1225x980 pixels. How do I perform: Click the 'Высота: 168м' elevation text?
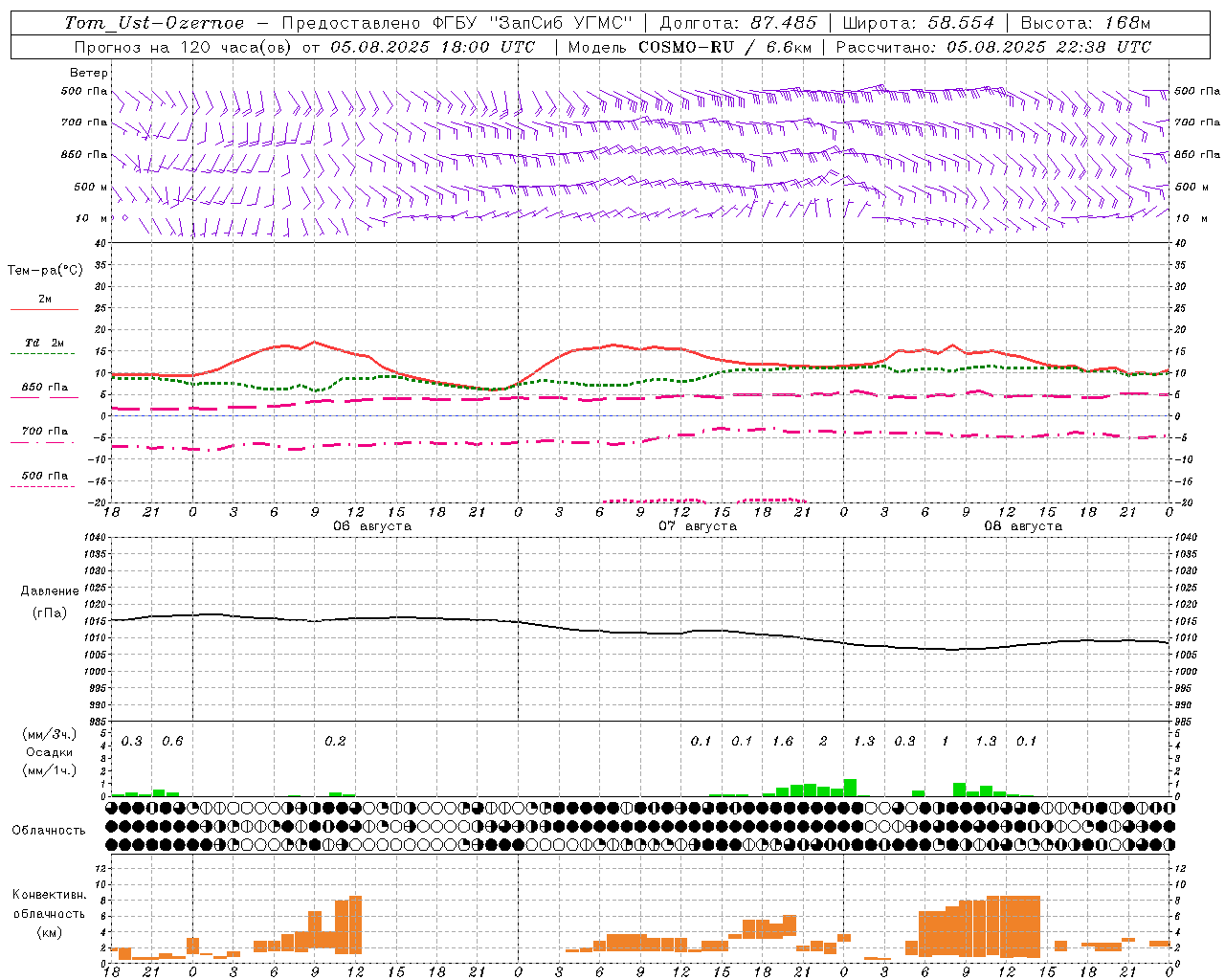(1084, 23)
